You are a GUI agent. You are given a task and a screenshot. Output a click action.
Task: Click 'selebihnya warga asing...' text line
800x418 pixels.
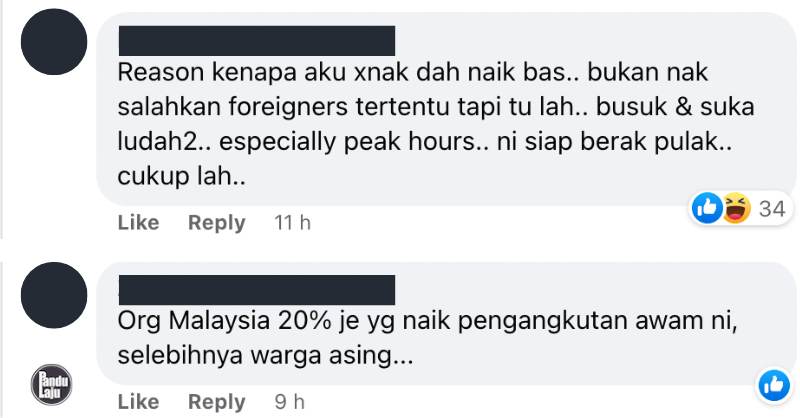pos(265,355)
